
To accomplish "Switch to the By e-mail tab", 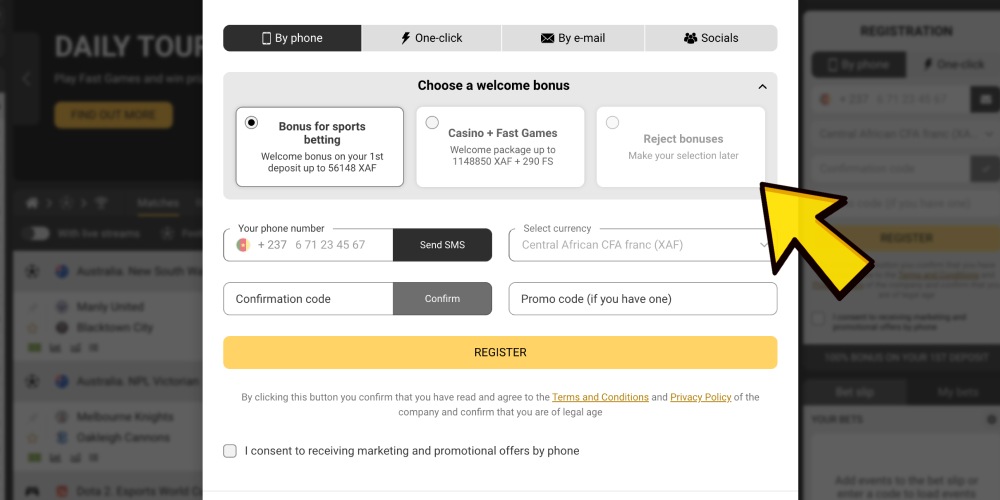I will pos(573,38).
